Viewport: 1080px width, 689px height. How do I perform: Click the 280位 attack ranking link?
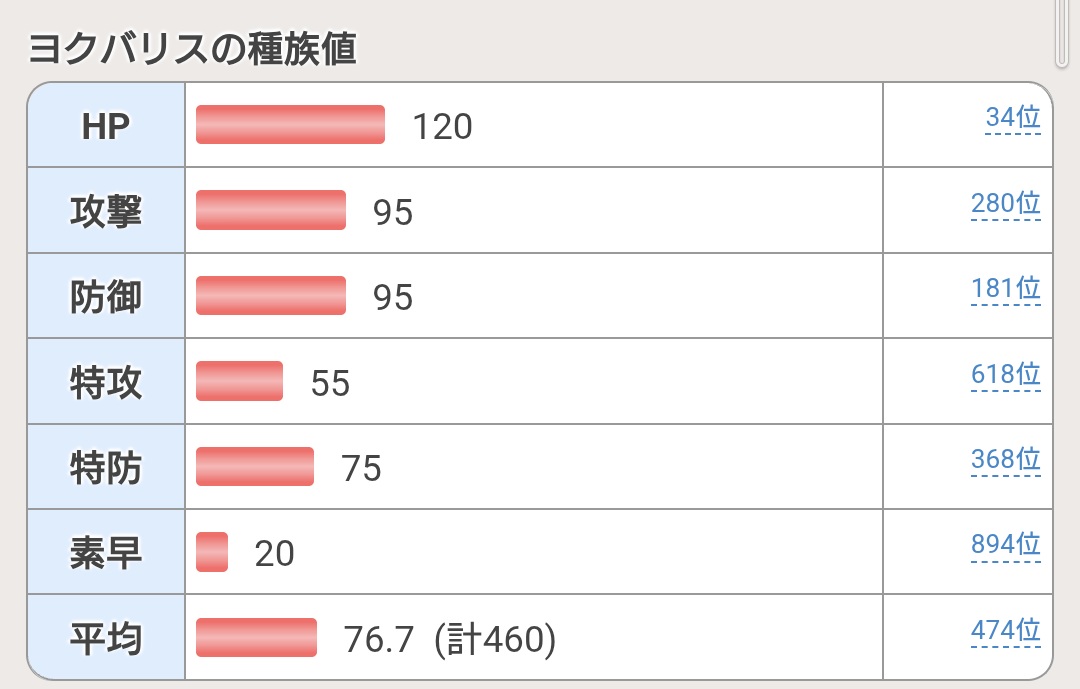click(x=1005, y=204)
